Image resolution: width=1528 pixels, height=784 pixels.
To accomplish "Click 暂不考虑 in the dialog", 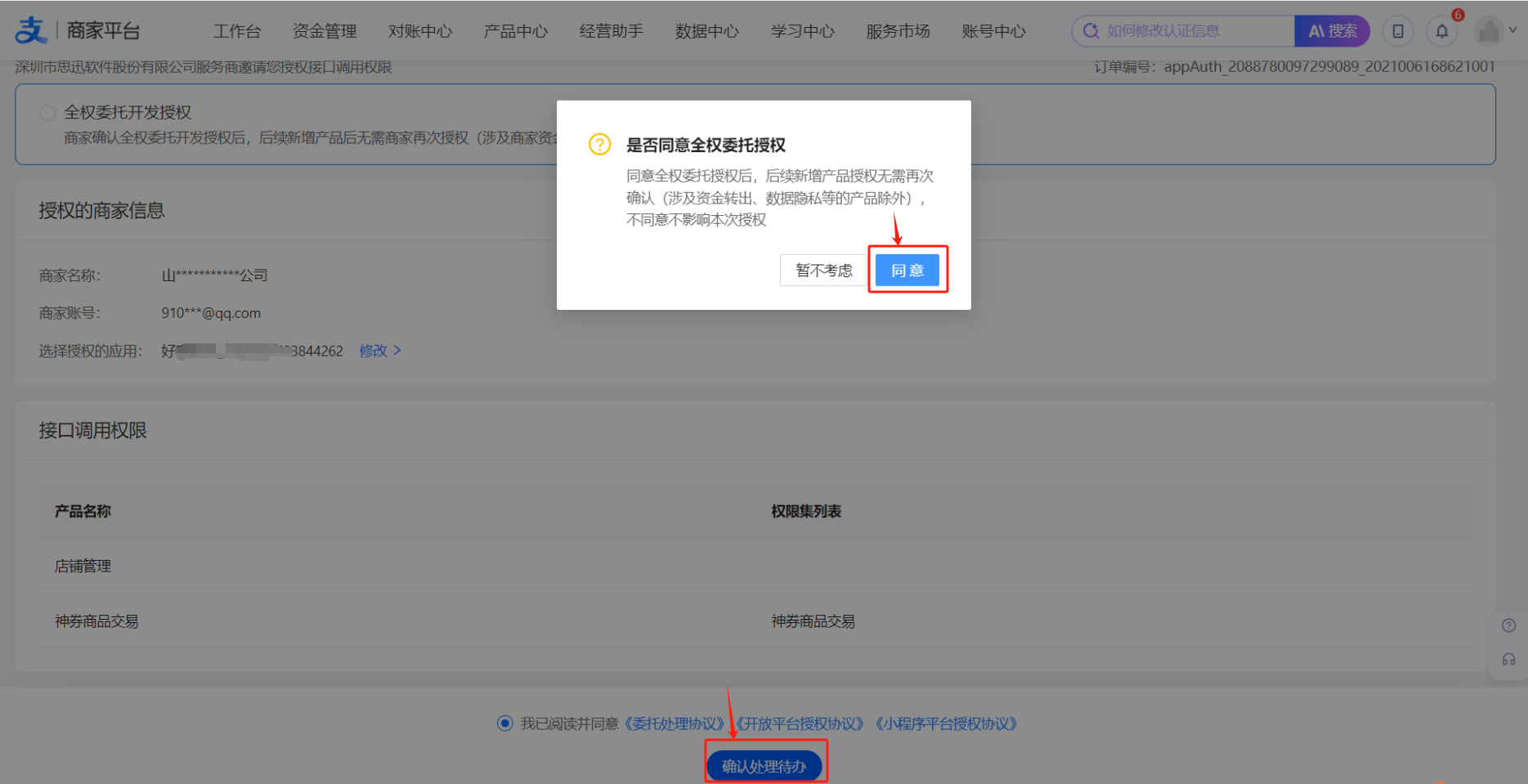I will pos(824,270).
